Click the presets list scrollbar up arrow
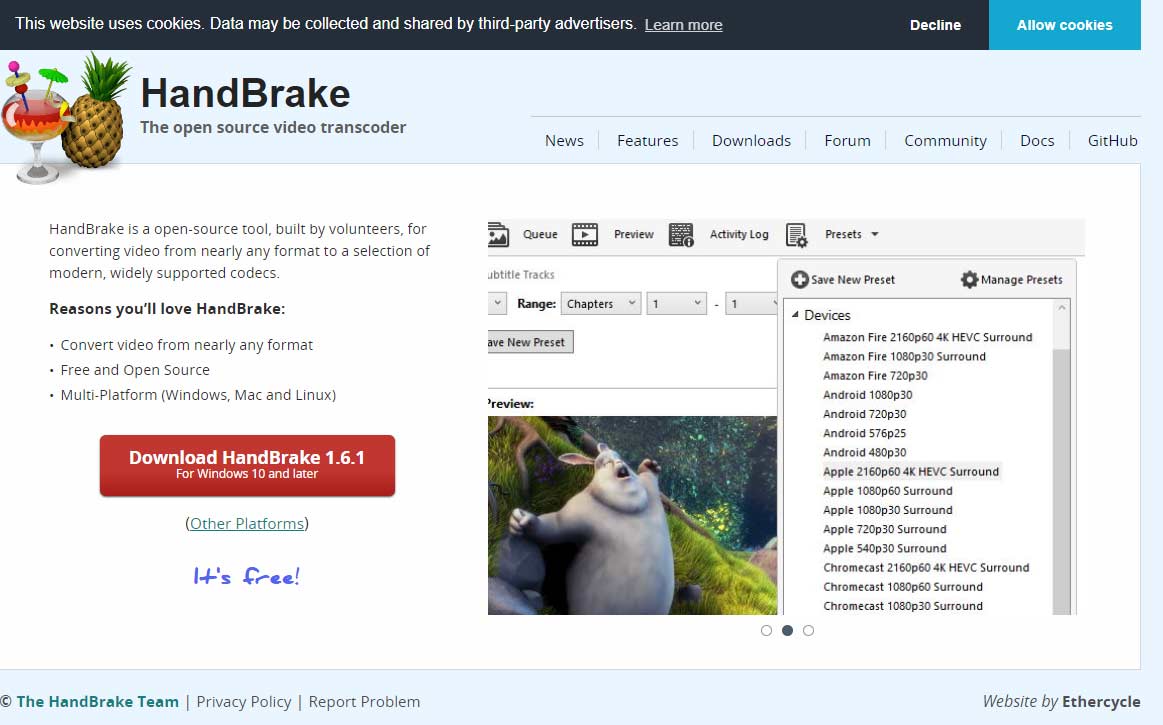The image size is (1163, 725). pyautogui.click(x=1061, y=308)
